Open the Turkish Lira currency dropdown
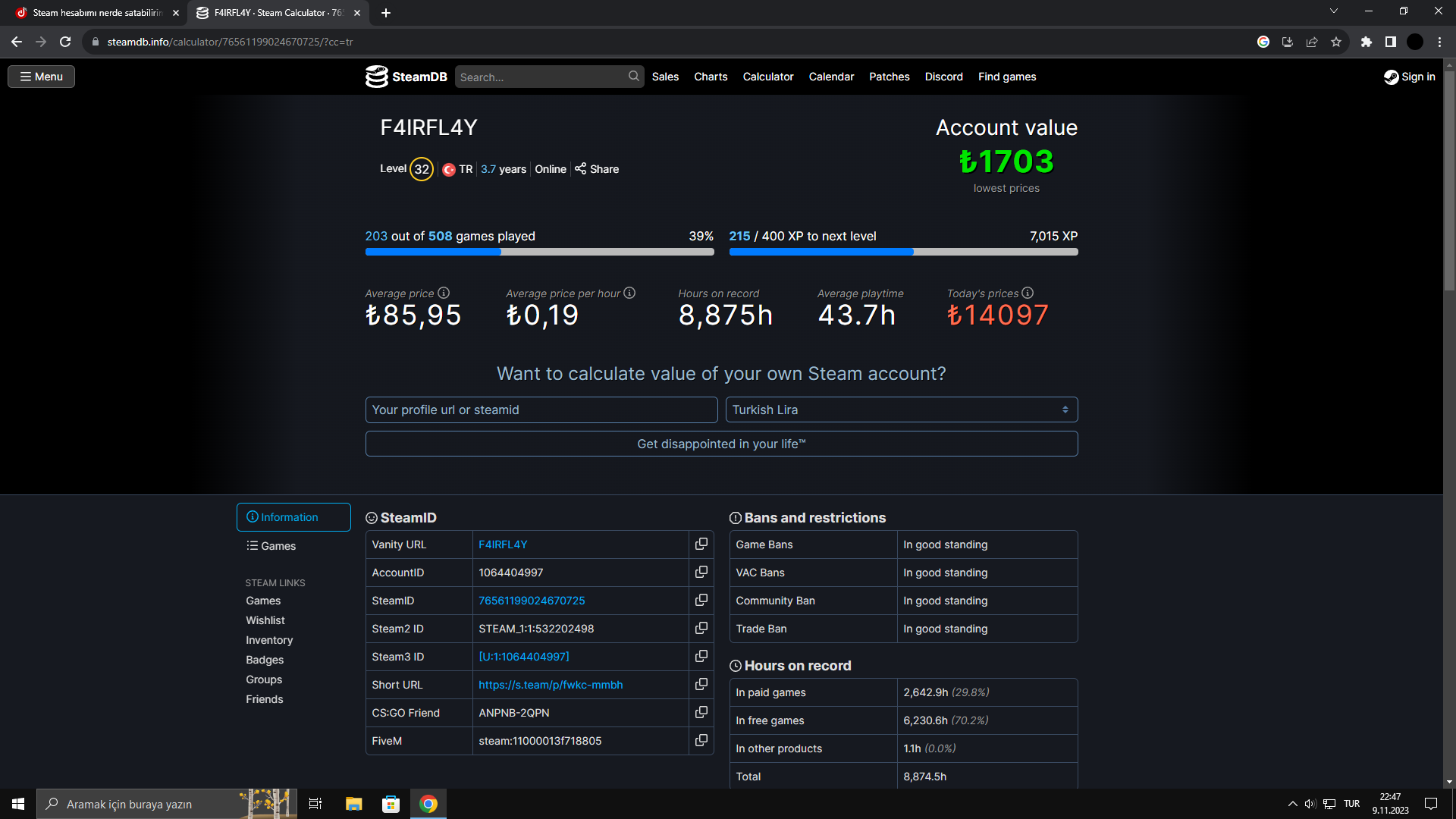 coord(902,409)
